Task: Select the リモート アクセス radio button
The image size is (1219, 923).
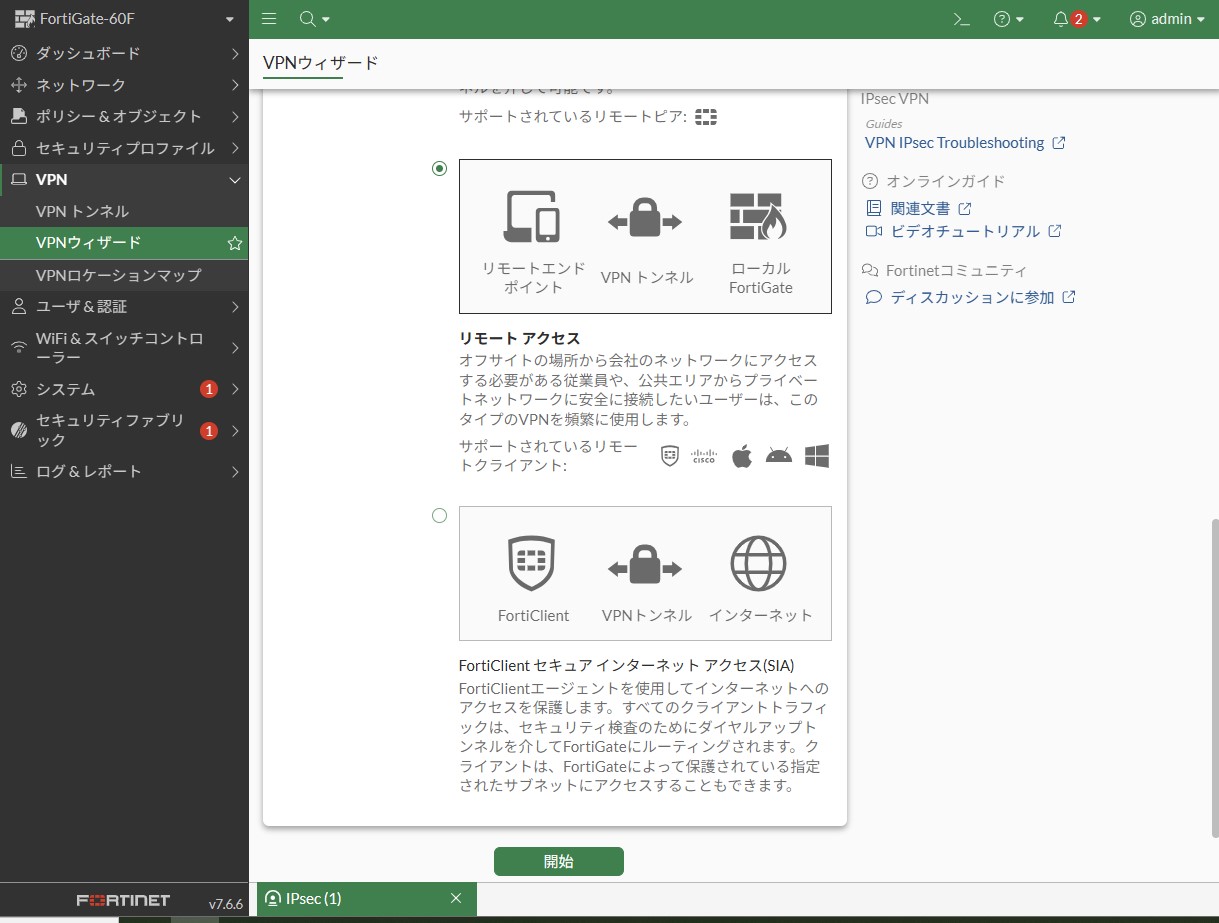Action: point(439,168)
